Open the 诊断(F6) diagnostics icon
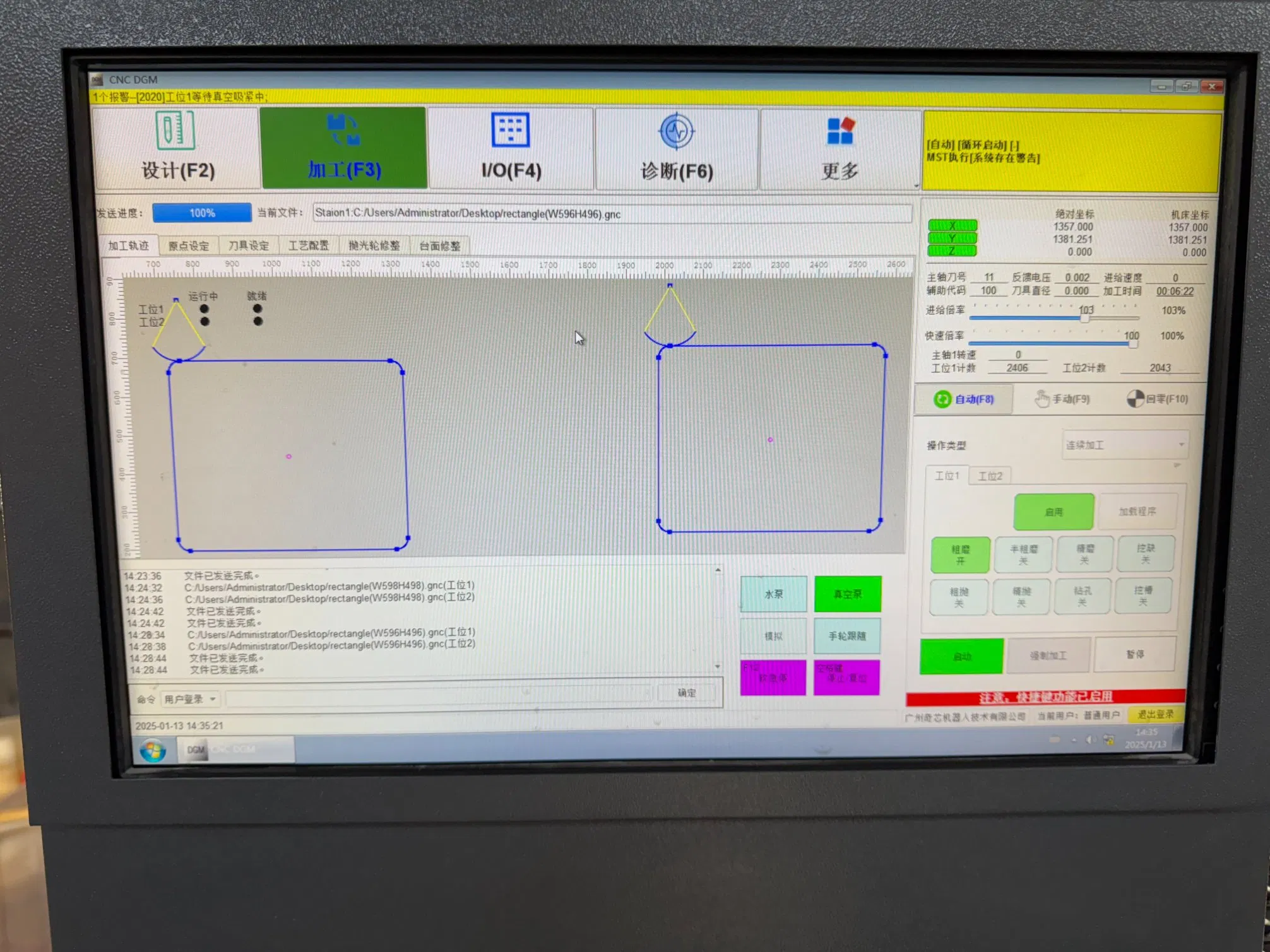Image resolution: width=1270 pixels, height=952 pixels. pos(676,132)
